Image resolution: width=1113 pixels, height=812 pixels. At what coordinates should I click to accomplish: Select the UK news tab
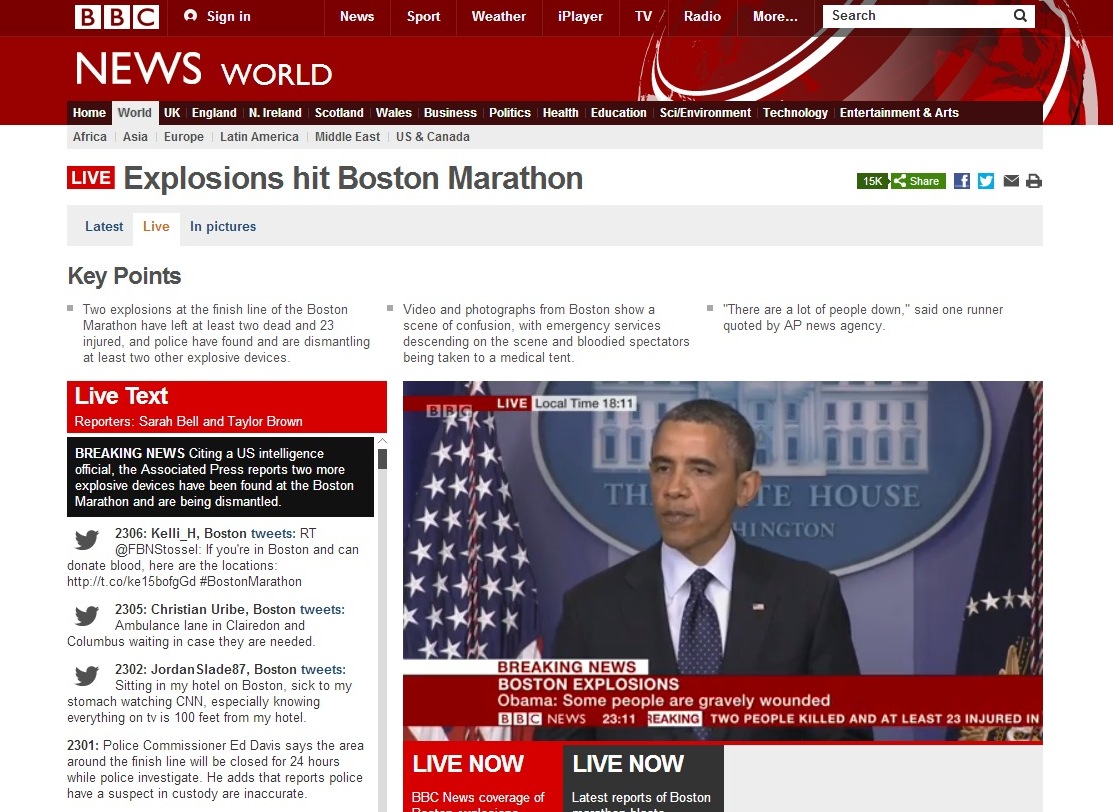click(172, 113)
